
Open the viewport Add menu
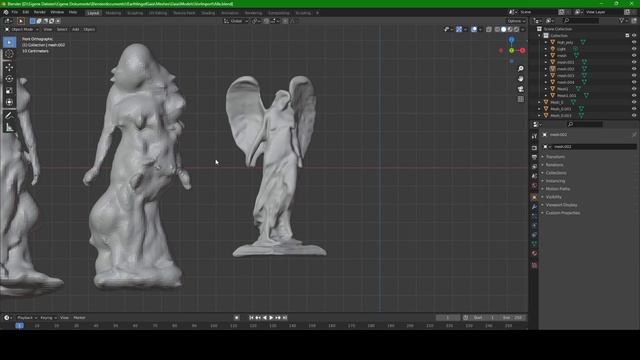76,29
